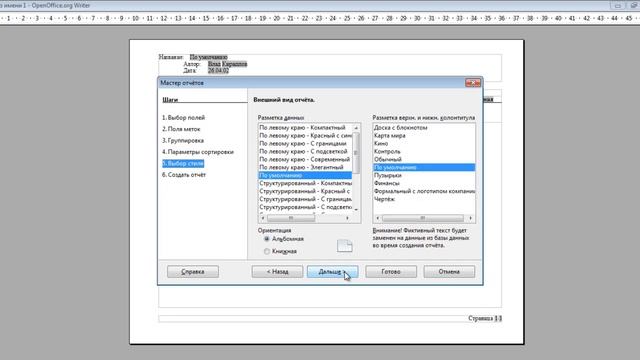640x360 pixels.
Task: Select По умолчанию in data layout list
Action: (305, 176)
